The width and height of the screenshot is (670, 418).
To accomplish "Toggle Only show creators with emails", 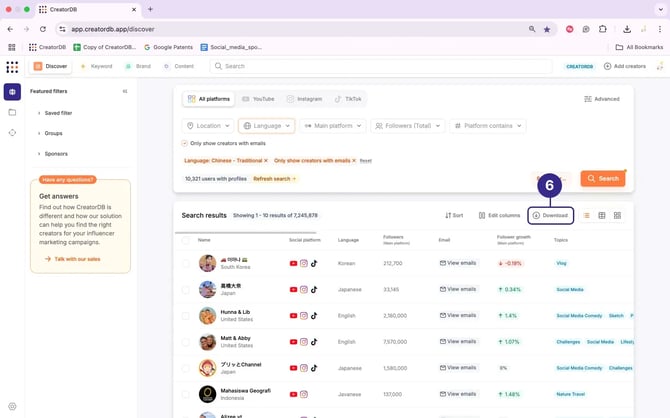I will coord(185,143).
